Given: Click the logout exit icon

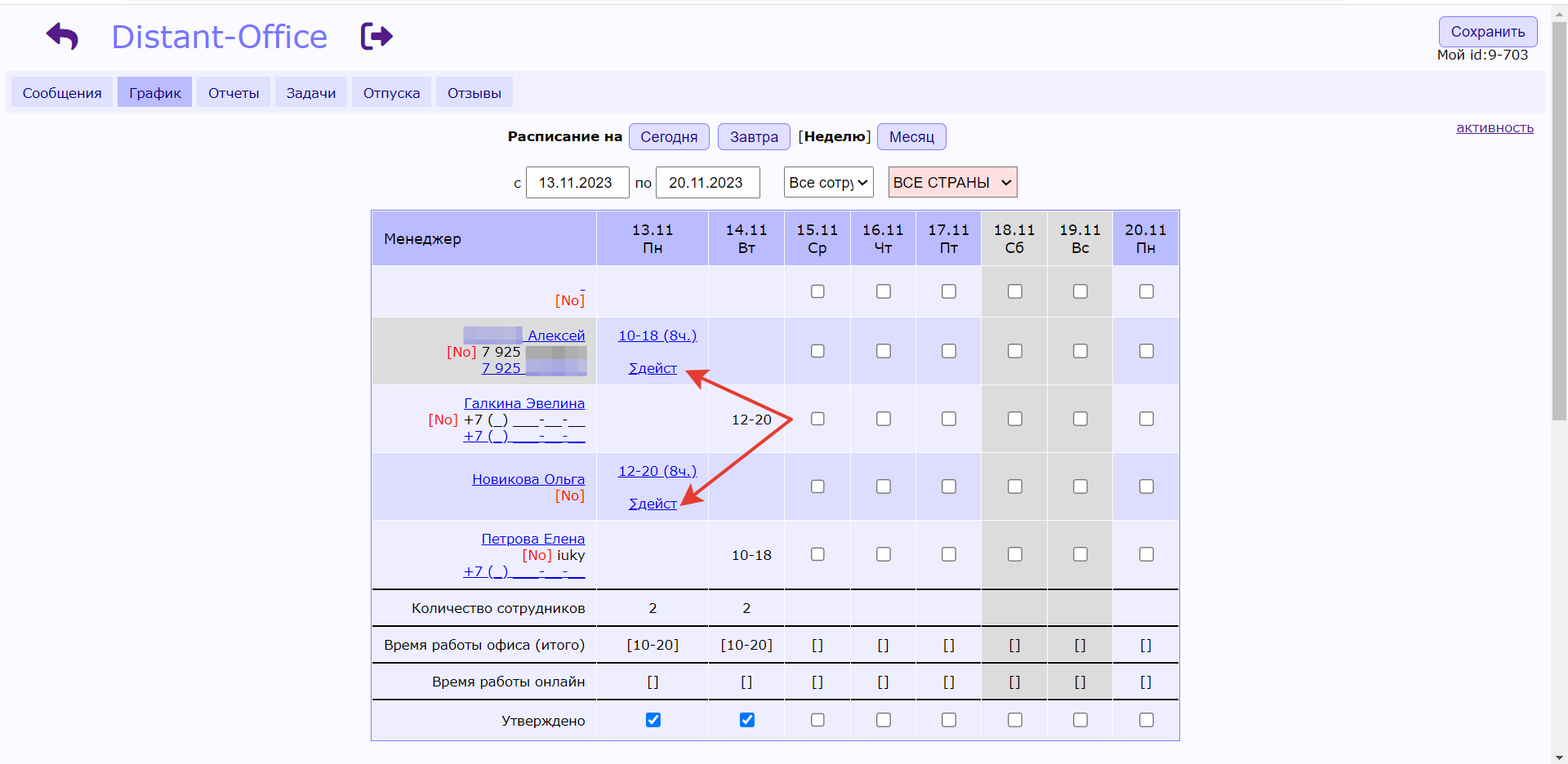Looking at the screenshot, I should (x=376, y=36).
